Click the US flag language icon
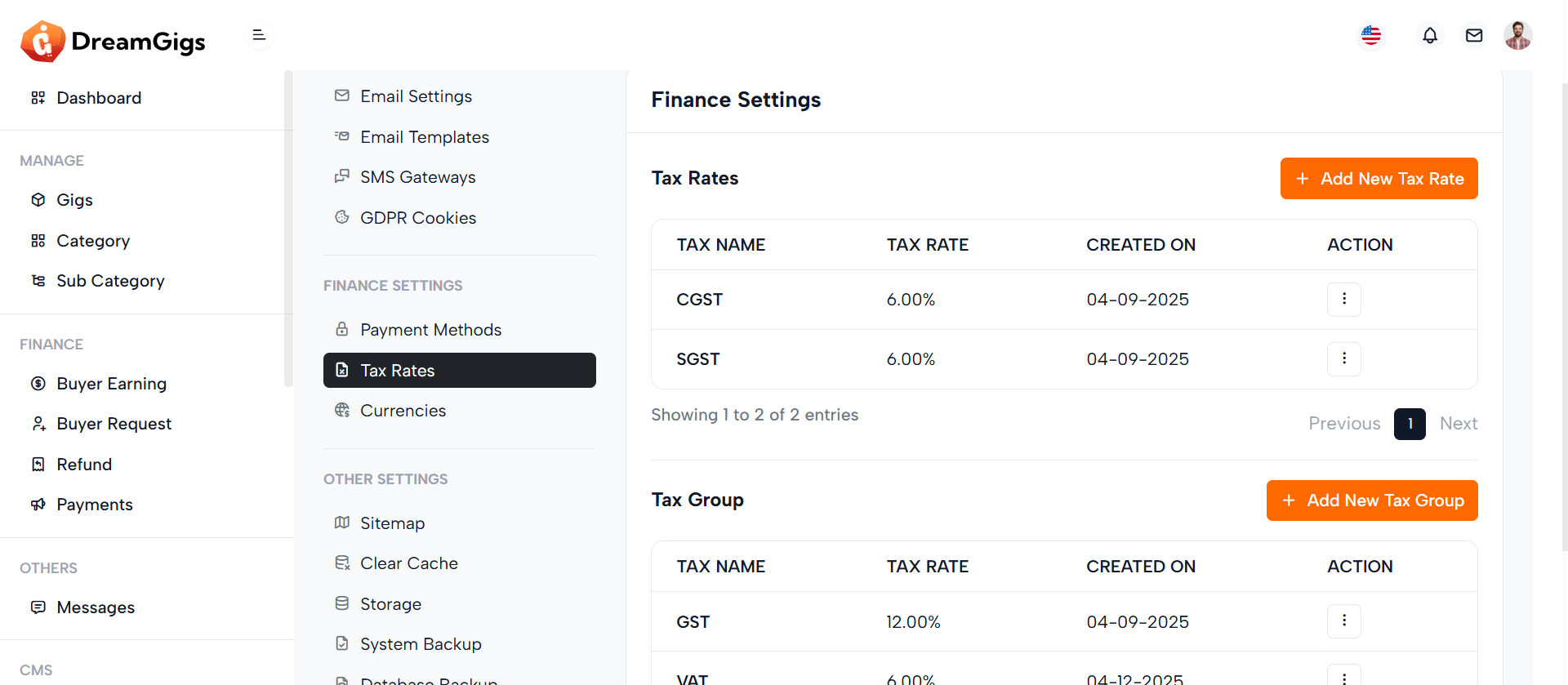1568x685 pixels. click(x=1371, y=35)
